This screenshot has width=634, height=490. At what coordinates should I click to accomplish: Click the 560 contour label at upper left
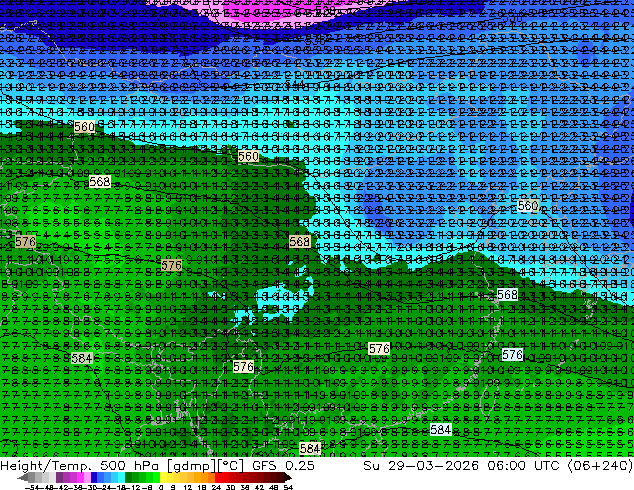(84, 128)
